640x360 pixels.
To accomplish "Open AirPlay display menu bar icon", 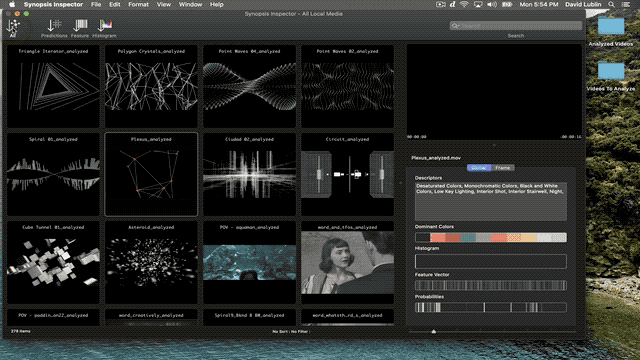I will point(478,4).
